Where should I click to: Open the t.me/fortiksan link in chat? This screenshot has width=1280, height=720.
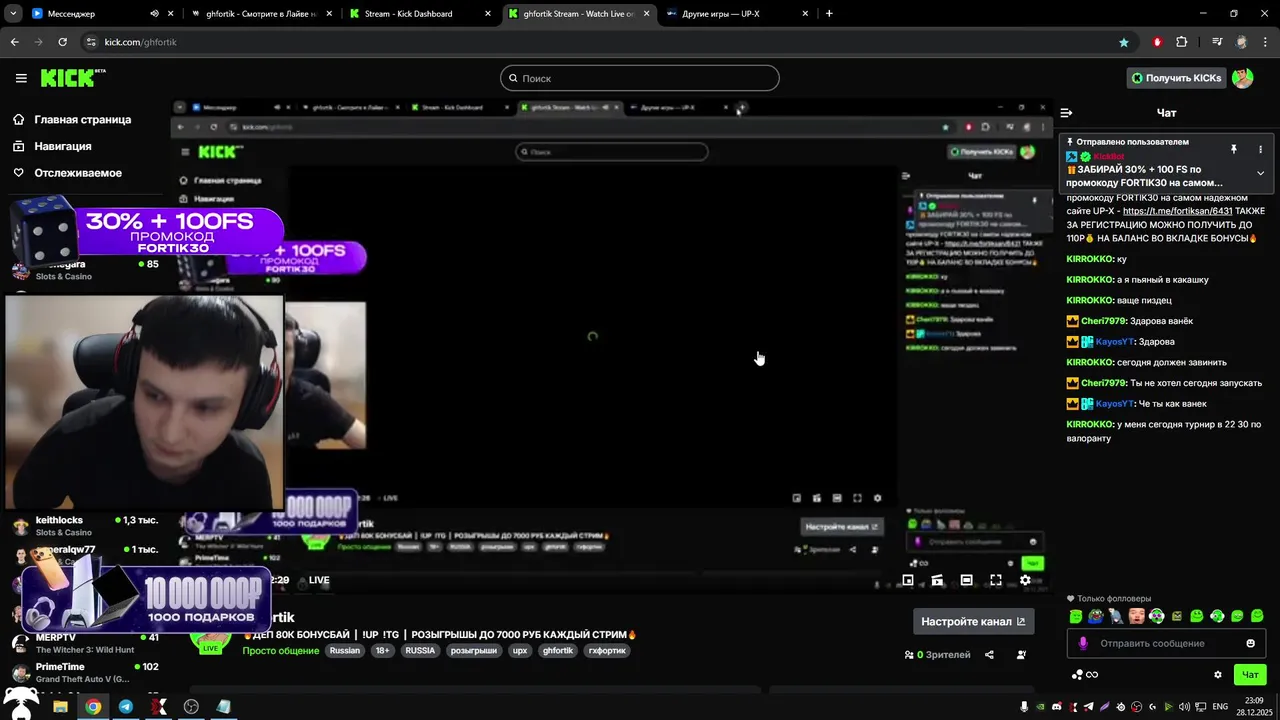point(1178,211)
